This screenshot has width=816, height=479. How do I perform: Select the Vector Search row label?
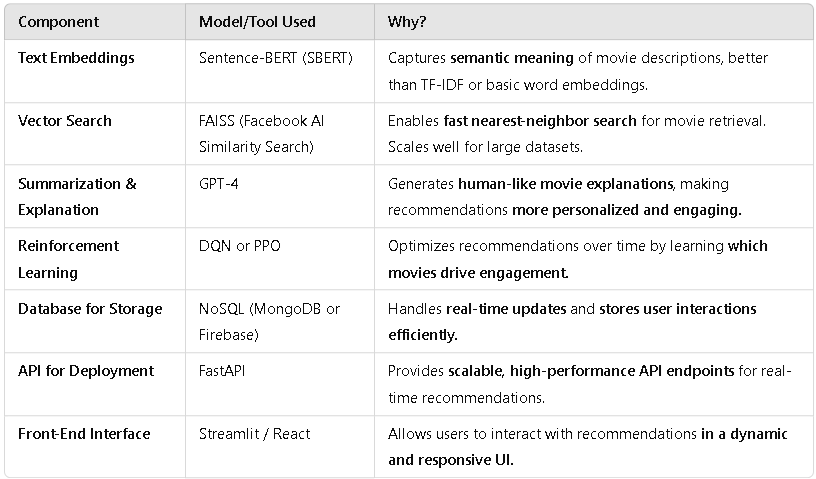pos(65,121)
